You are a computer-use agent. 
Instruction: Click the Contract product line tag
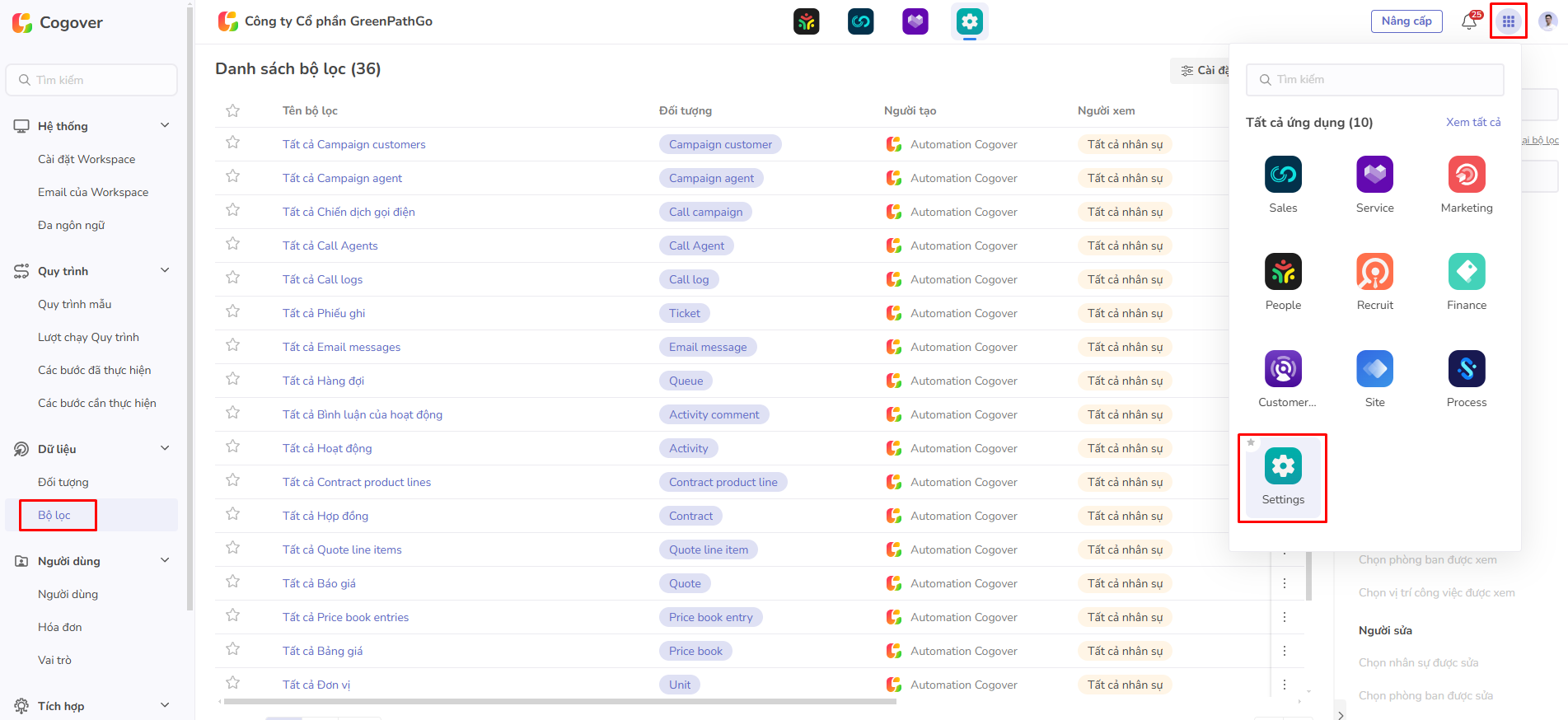coord(723,482)
